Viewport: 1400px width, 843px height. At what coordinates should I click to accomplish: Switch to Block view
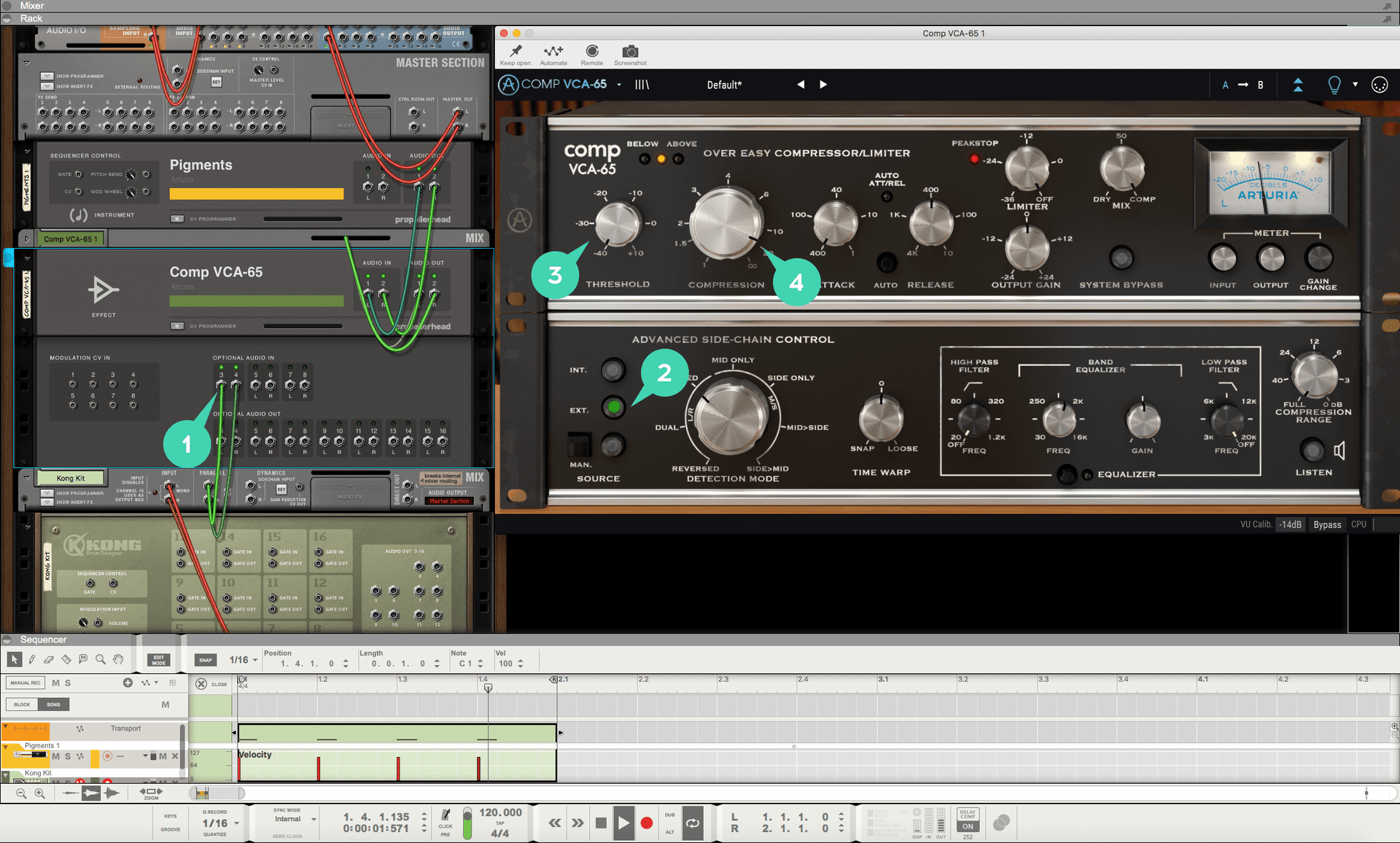pos(23,704)
